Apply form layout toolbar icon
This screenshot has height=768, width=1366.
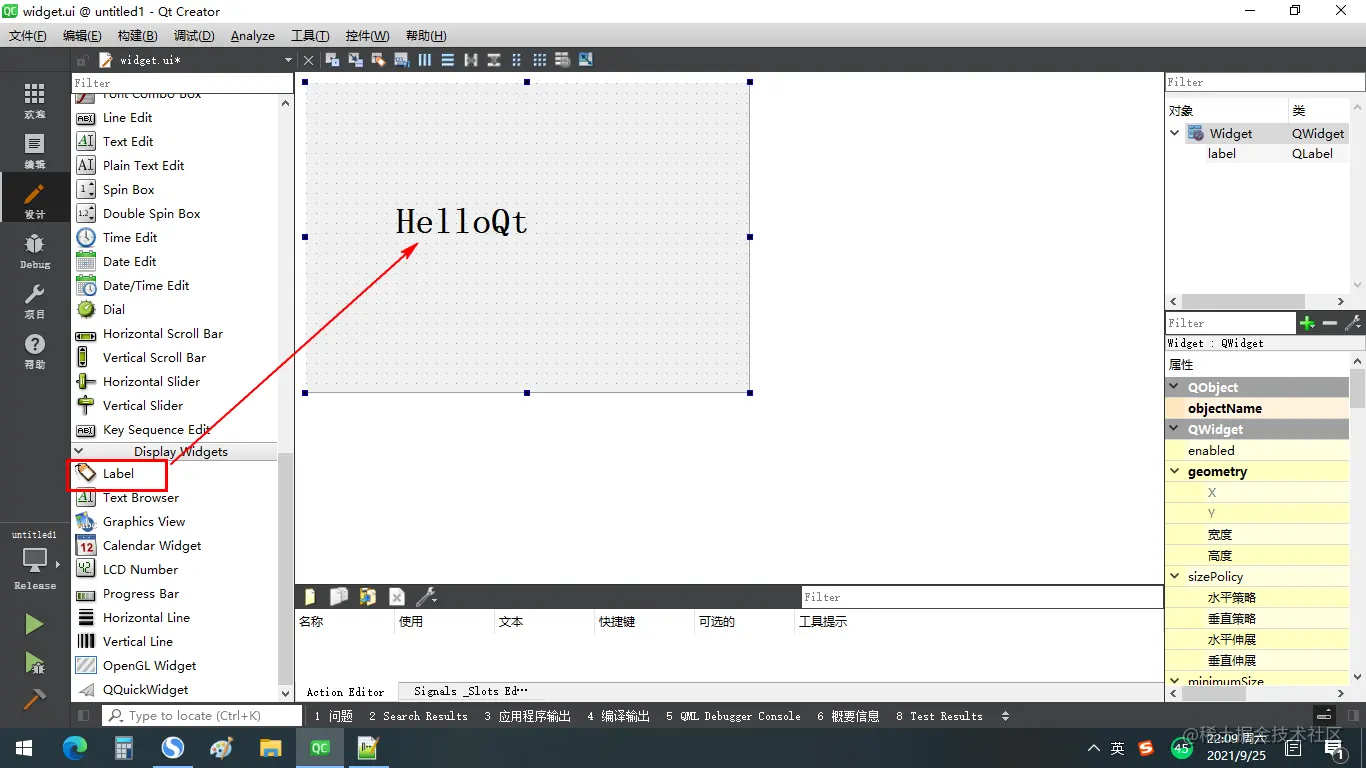click(517, 60)
